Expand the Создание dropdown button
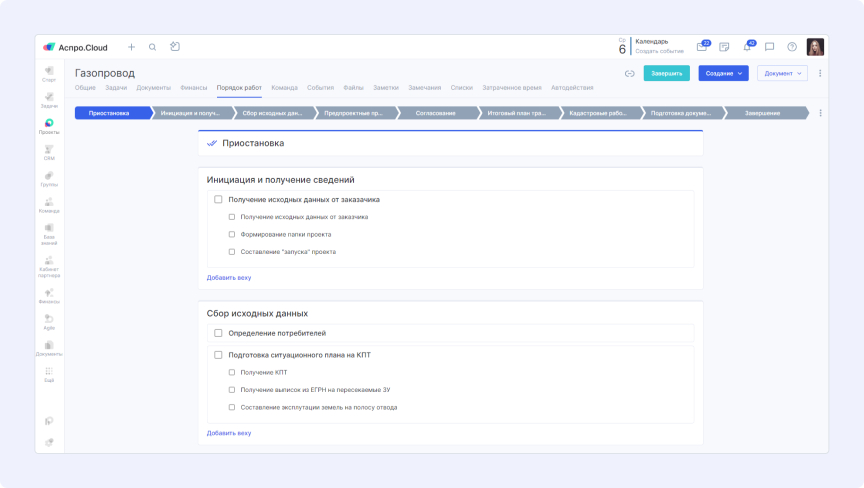 tap(723, 73)
